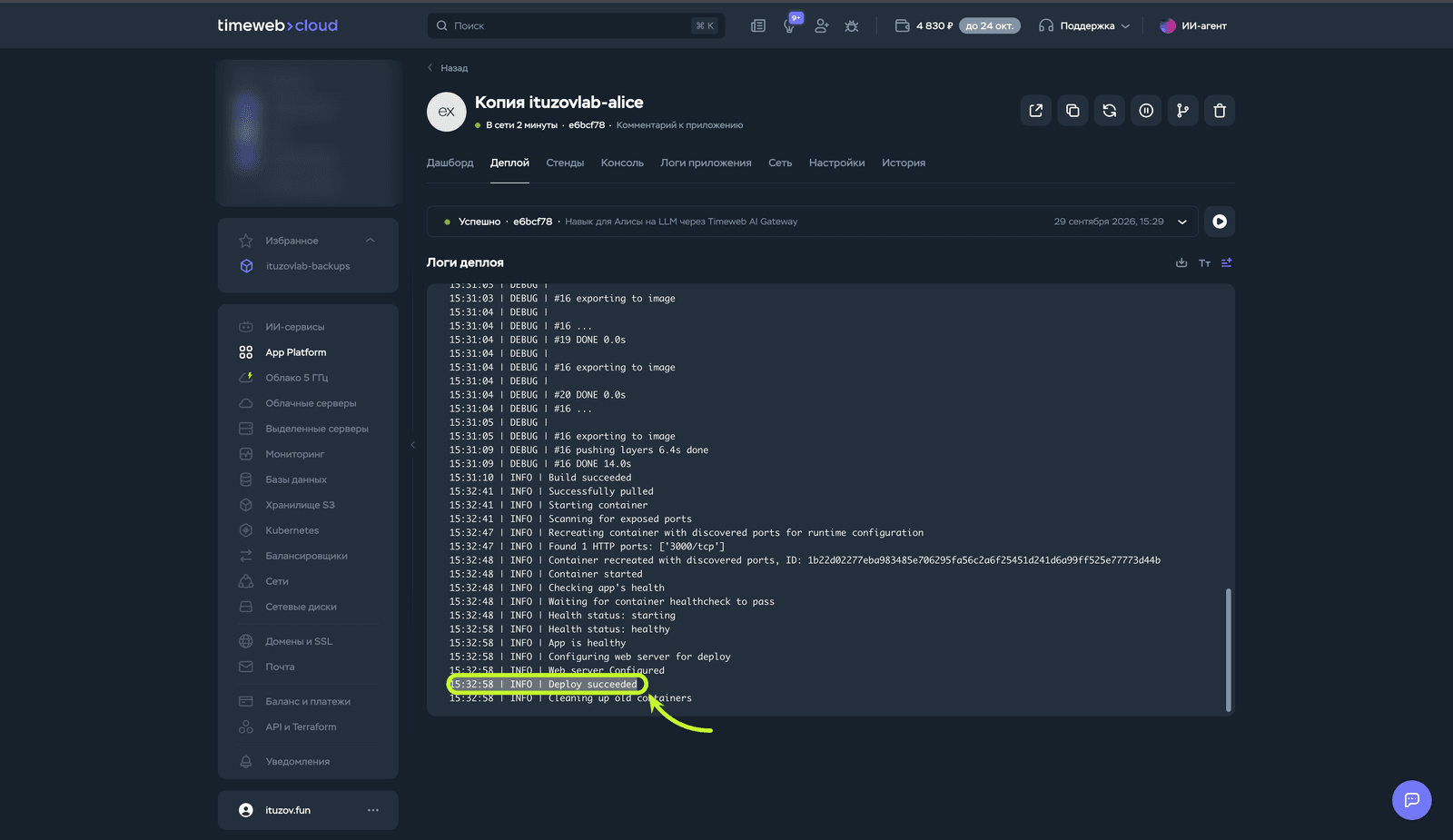Viewport: 1453px width, 840px height.
Task: Click the redeploy refresh icon
Action: 1109,111
